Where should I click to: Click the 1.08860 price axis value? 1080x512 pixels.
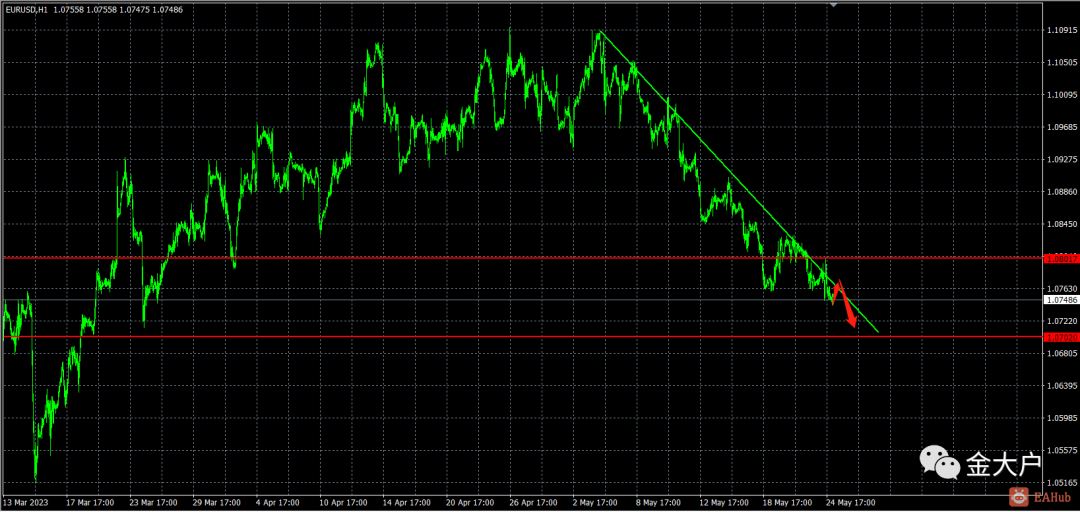point(1061,192)
